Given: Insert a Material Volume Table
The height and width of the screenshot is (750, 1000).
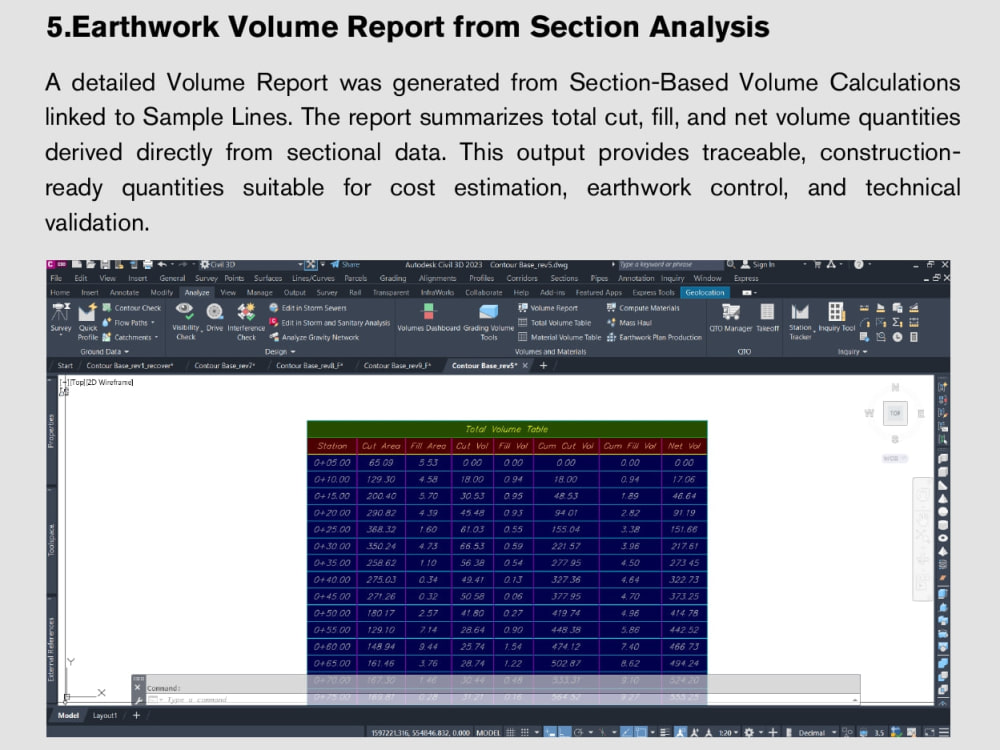Looking at the screenshot, I should pos(559,337).
